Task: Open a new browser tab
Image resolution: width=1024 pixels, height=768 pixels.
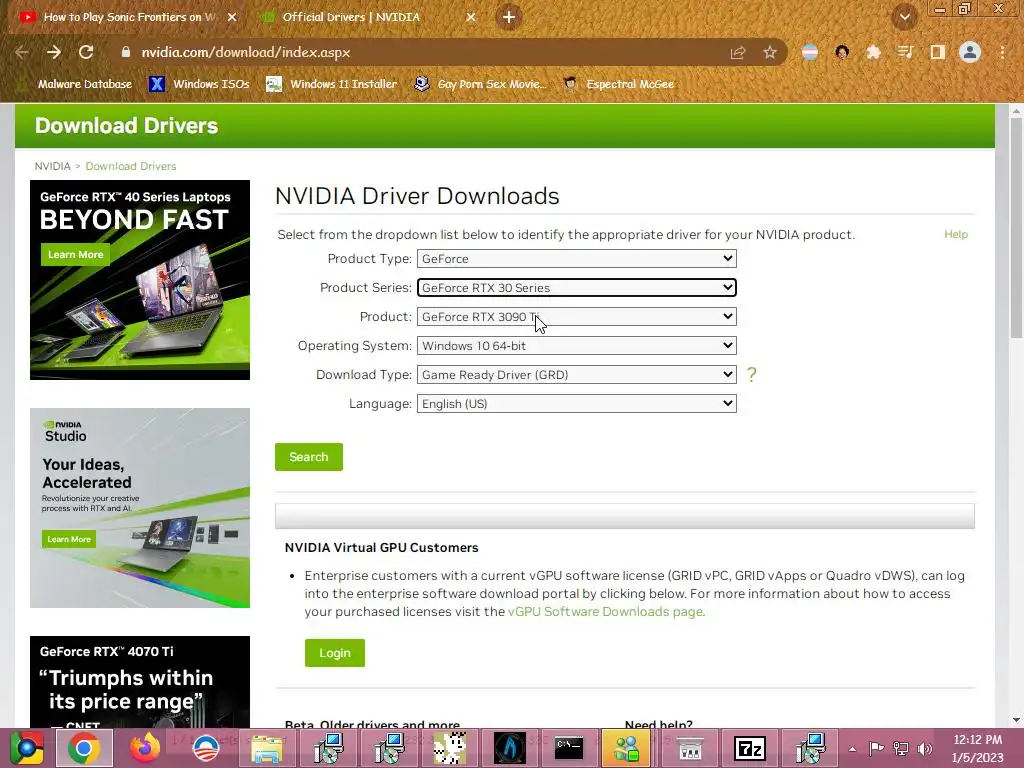Action: click(x=509, y=17)
